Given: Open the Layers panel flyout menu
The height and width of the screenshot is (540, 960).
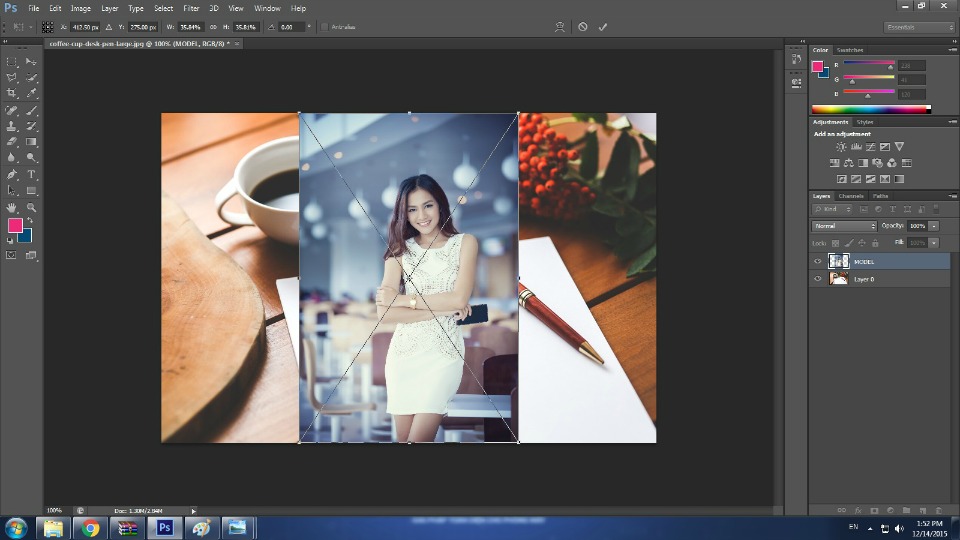Looking at the screenshot, I should pyautogui.click(x=952, y=196).
